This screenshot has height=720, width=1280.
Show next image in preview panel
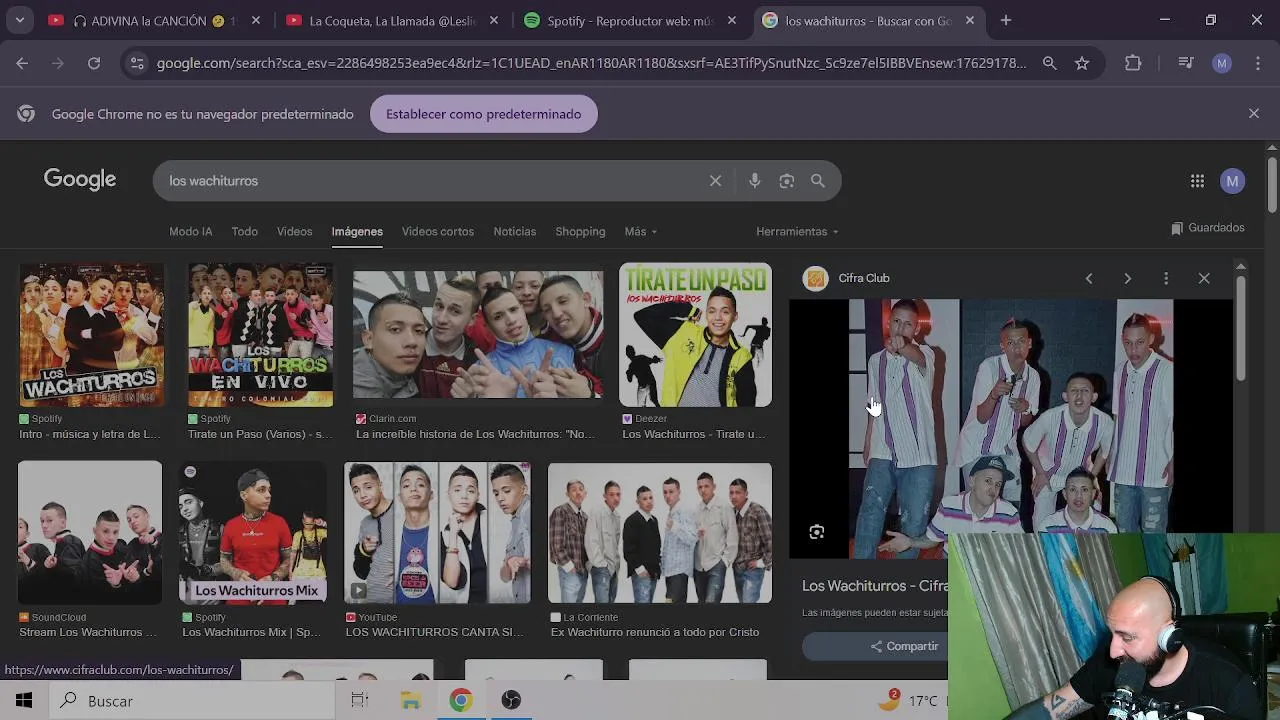pos(1127,278)
